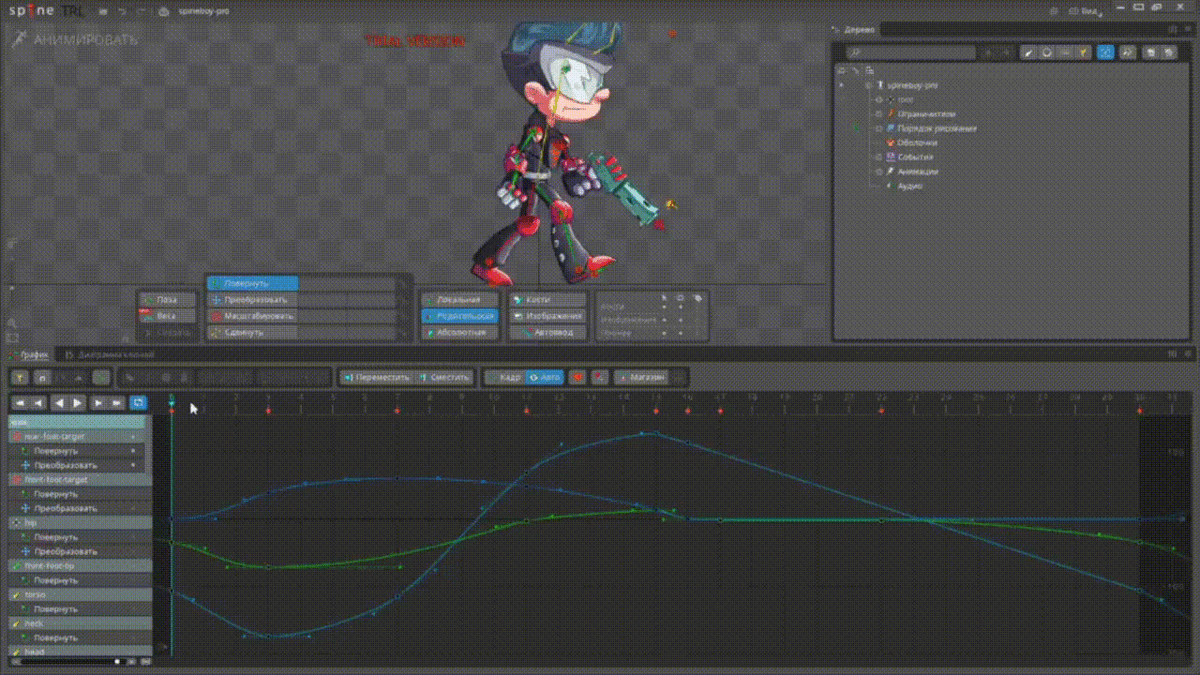Choose Абсолютная axis mode
This screenshot has width=1200, height=675.
tap(459, 331)
